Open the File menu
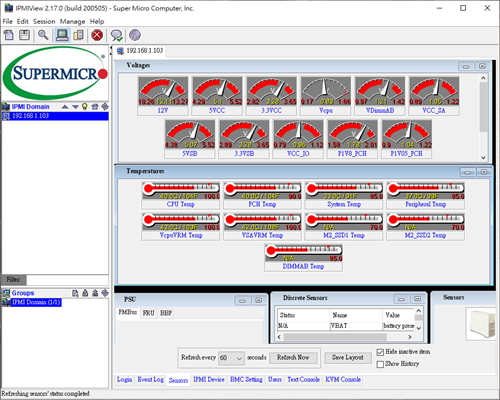Viewport: 500px width, 400px height. point(7,21)
